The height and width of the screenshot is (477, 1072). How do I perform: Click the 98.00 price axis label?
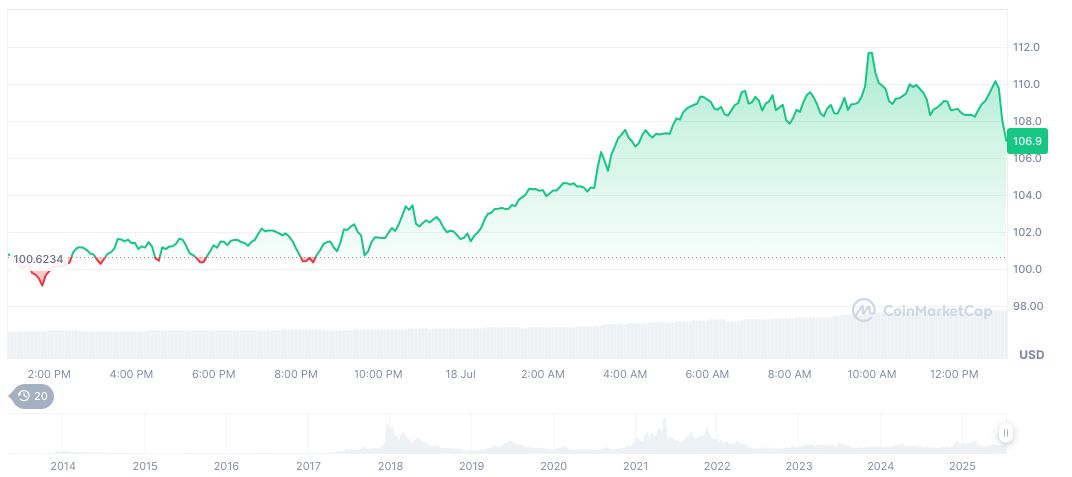tap(1027, 306)
